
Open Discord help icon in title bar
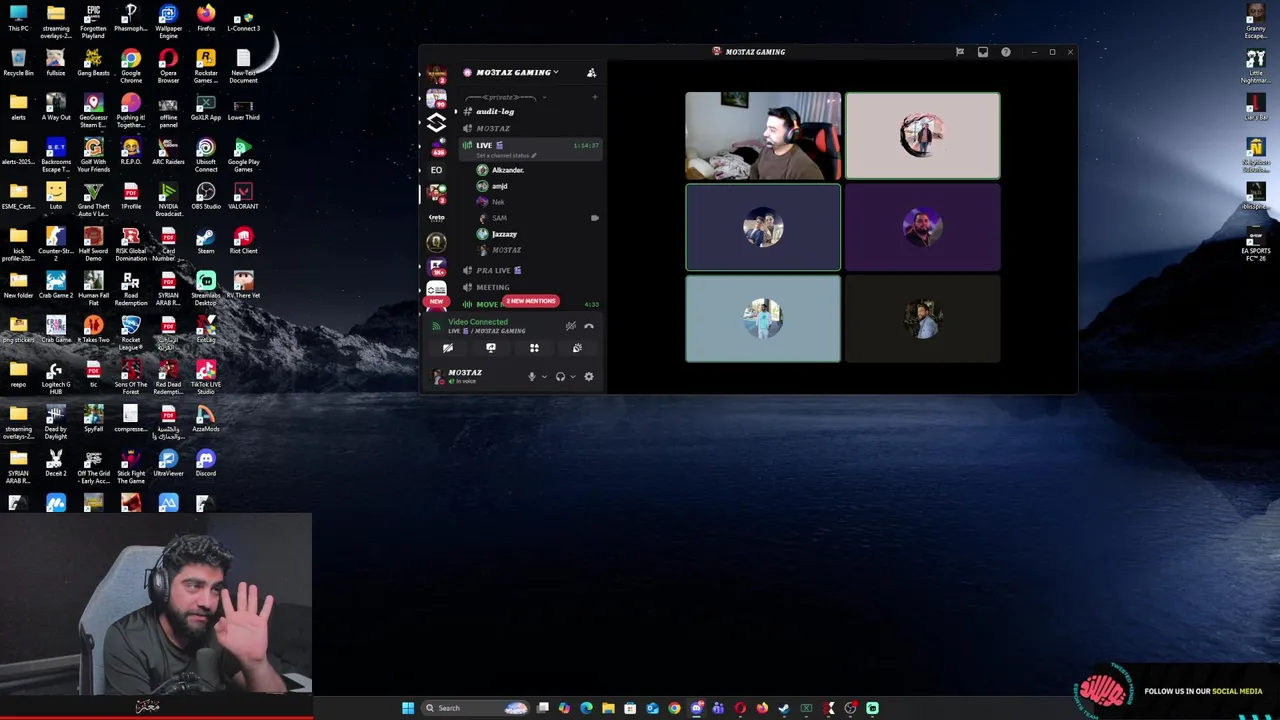[1006, 52]
